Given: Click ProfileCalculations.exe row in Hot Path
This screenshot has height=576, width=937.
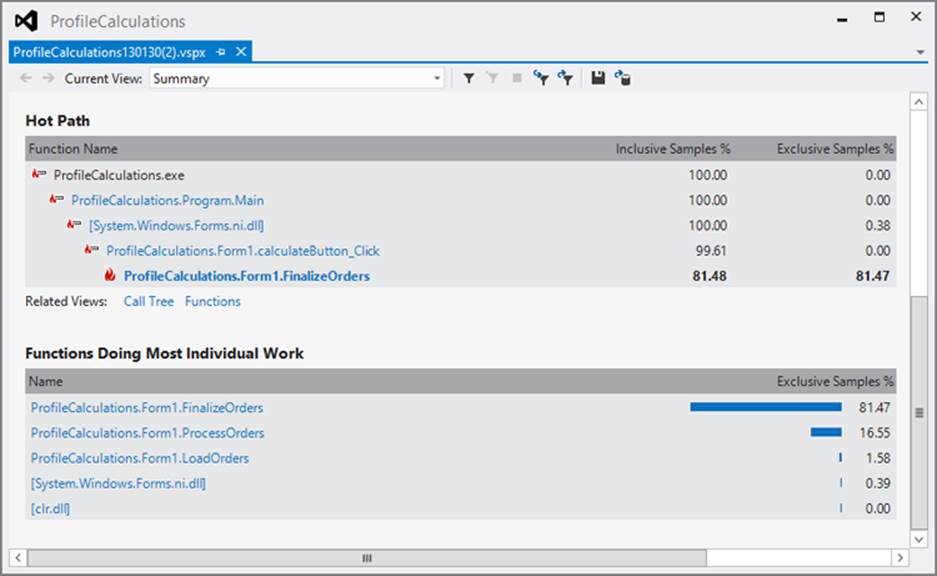Looking at the screenshot, I should 461,175.
